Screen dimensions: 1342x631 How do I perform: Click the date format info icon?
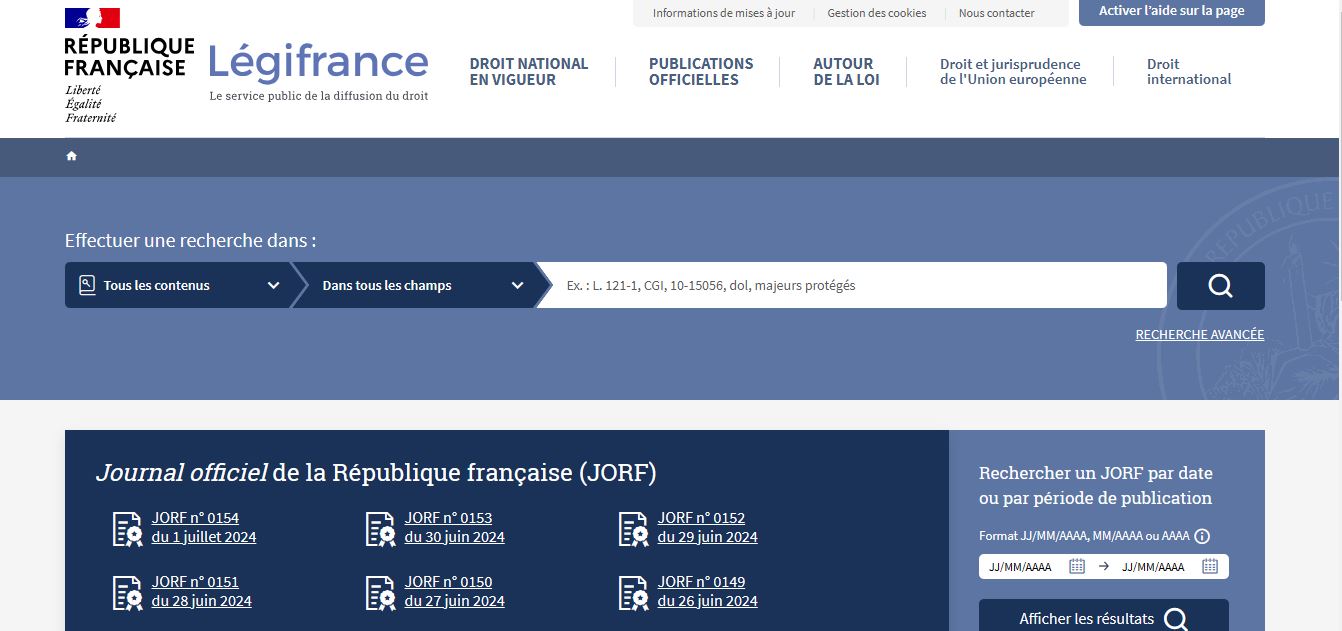click(x=1202, y=536)
